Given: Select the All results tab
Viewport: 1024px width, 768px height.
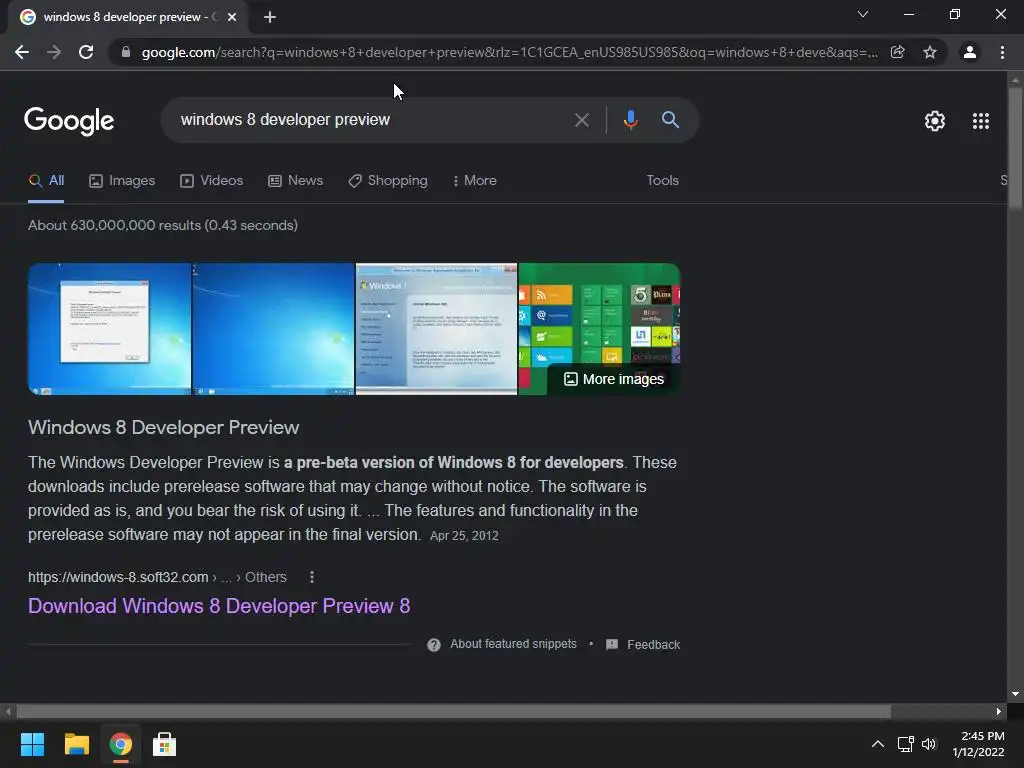Looking at the screenshot, I should pyautogui.click(x=46, y=181).
